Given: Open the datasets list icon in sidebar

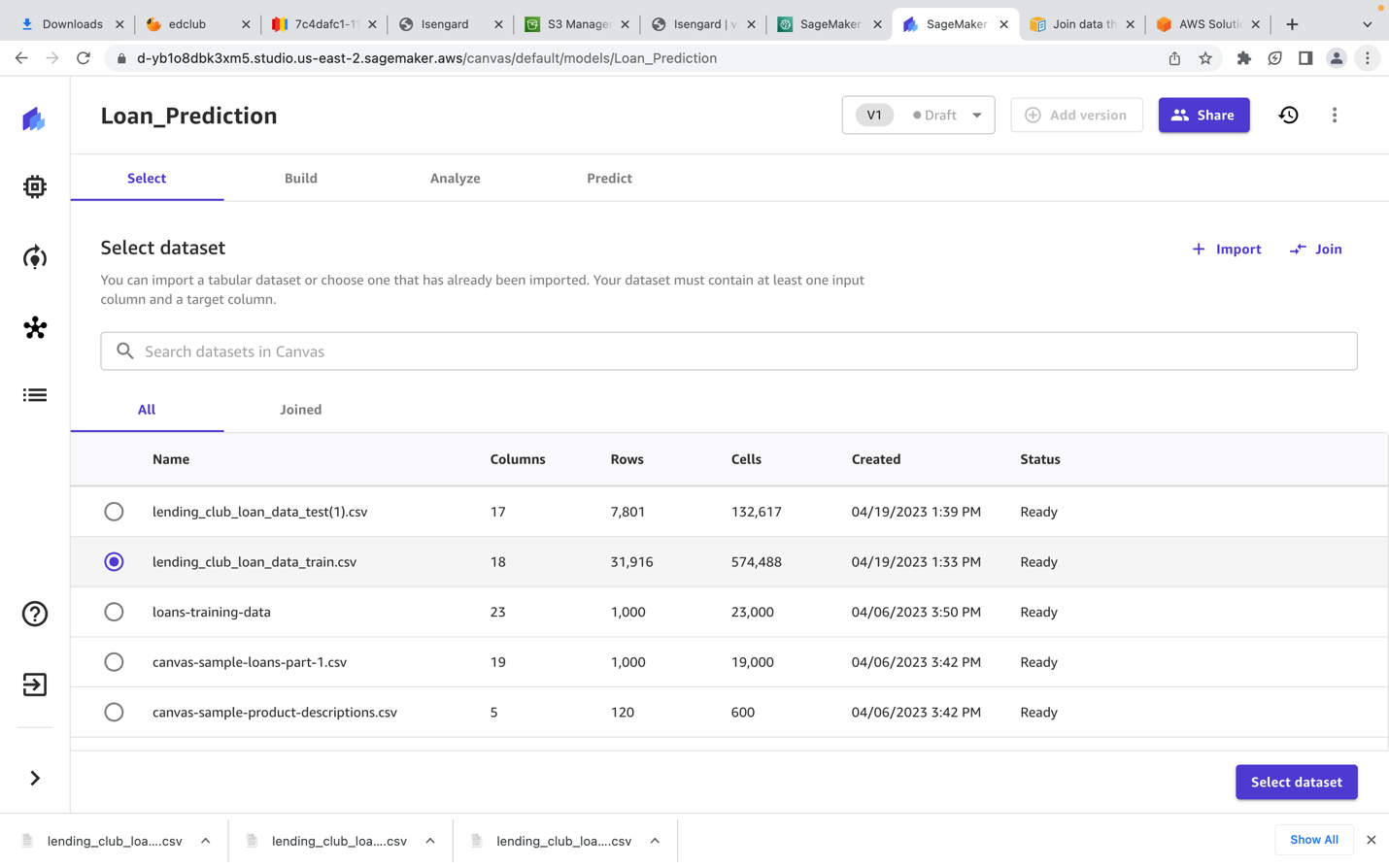Looking at the screenshot, I should [x=35, y=395].
